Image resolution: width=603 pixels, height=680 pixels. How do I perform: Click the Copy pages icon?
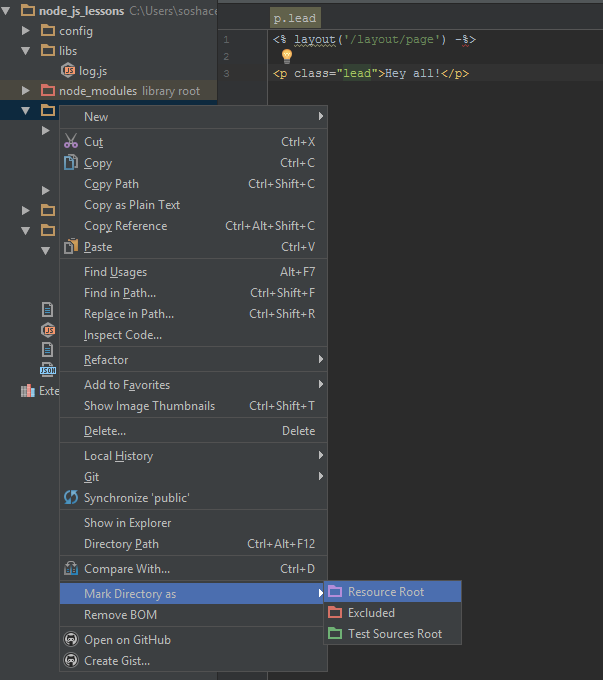pos(71,163)
